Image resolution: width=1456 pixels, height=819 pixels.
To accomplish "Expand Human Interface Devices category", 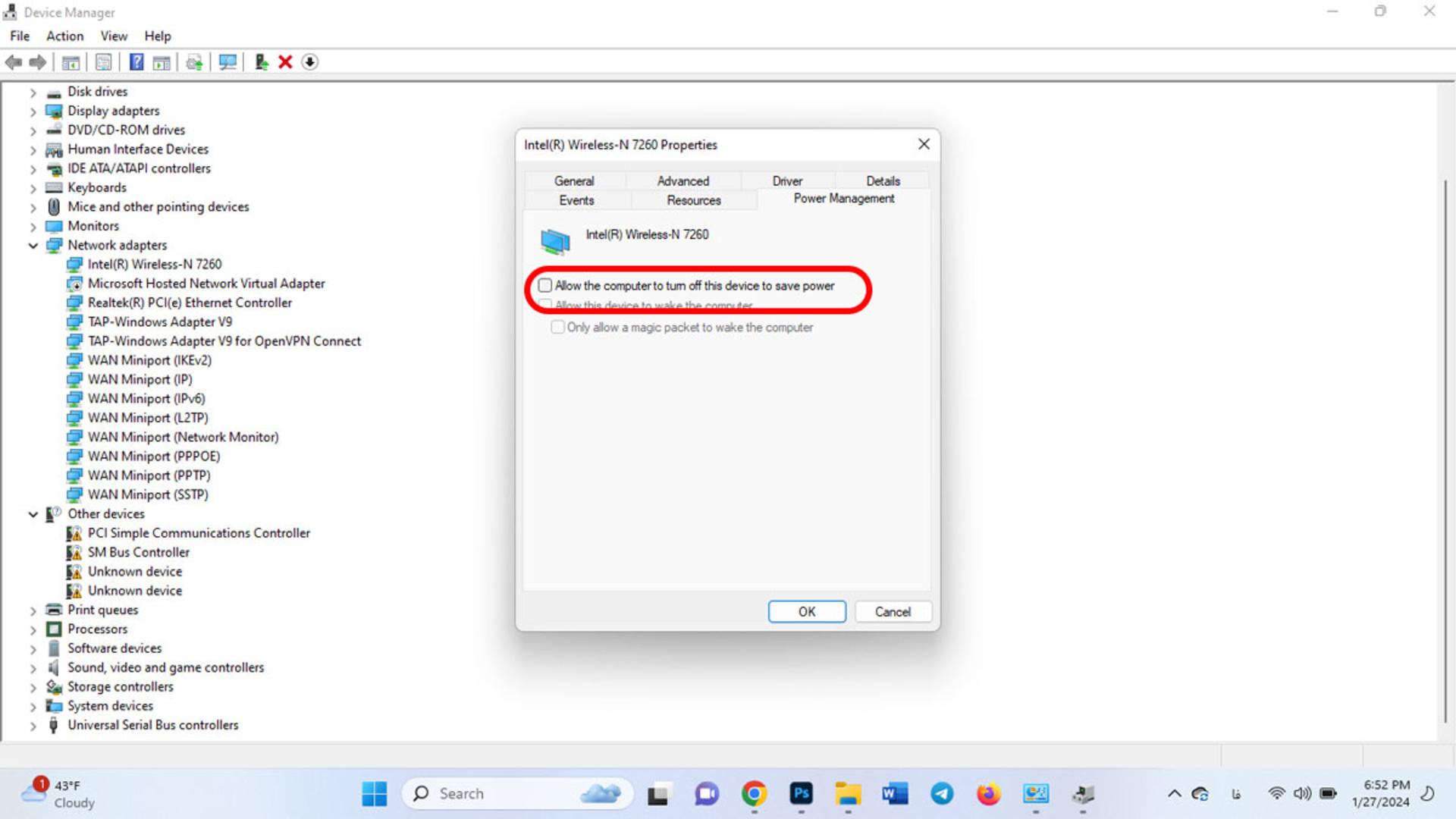I will (x=33, y=150).
